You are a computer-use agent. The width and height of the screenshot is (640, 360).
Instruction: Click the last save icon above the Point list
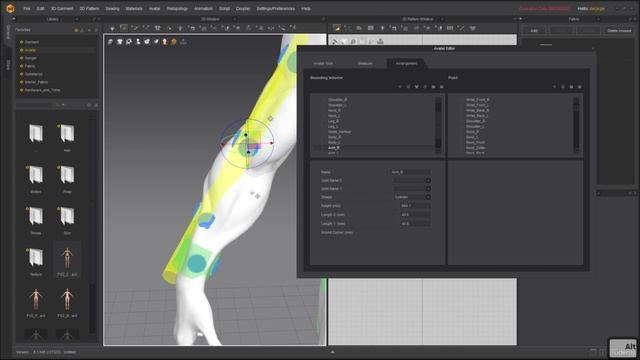coord(580,87)
